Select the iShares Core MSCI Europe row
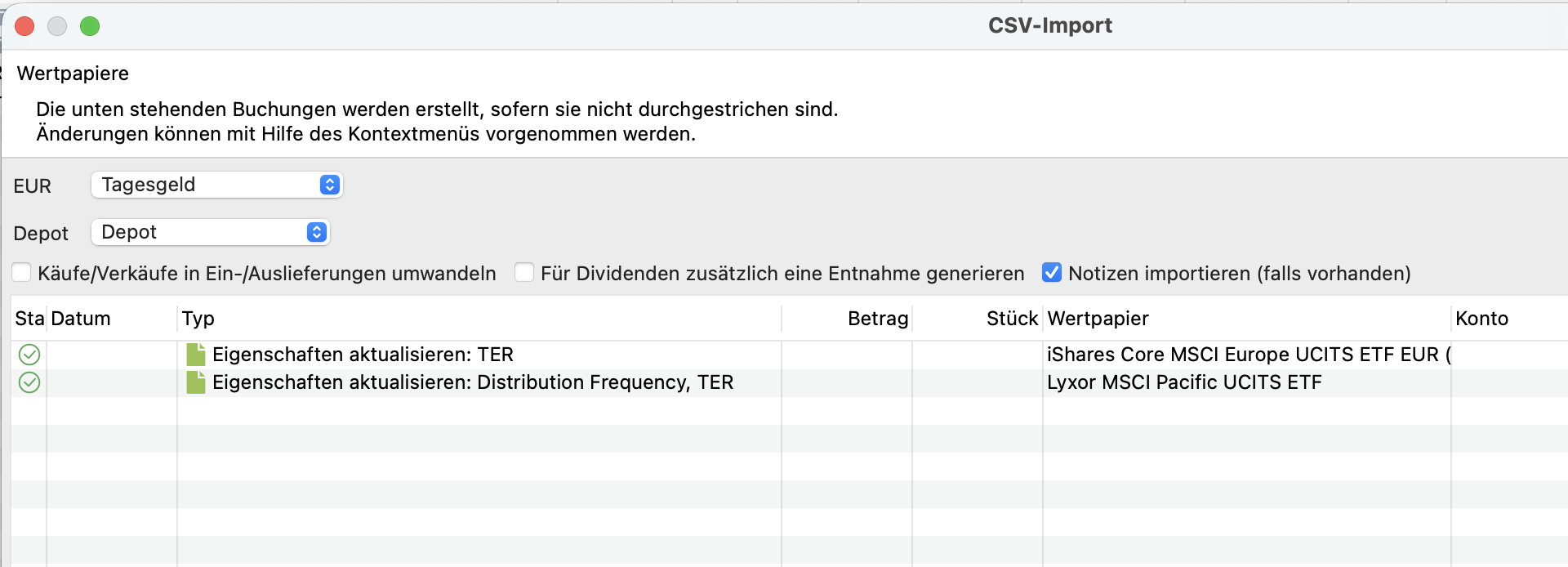 pos(790,355)
